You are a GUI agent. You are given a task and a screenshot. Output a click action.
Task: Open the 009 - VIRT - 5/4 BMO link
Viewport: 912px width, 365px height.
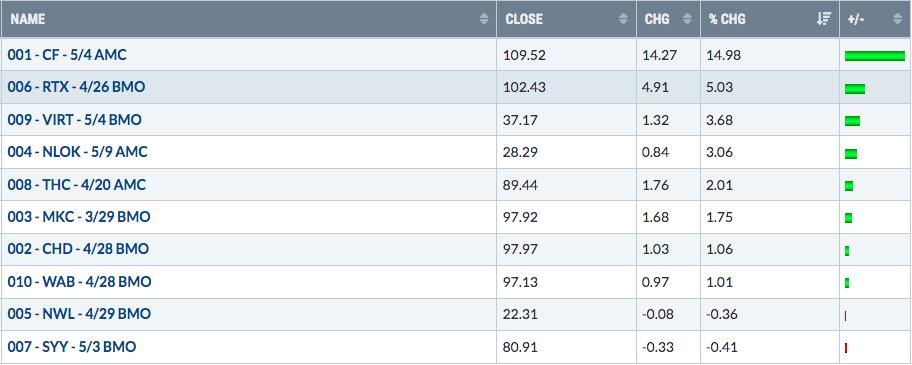(x=74, y=120)
